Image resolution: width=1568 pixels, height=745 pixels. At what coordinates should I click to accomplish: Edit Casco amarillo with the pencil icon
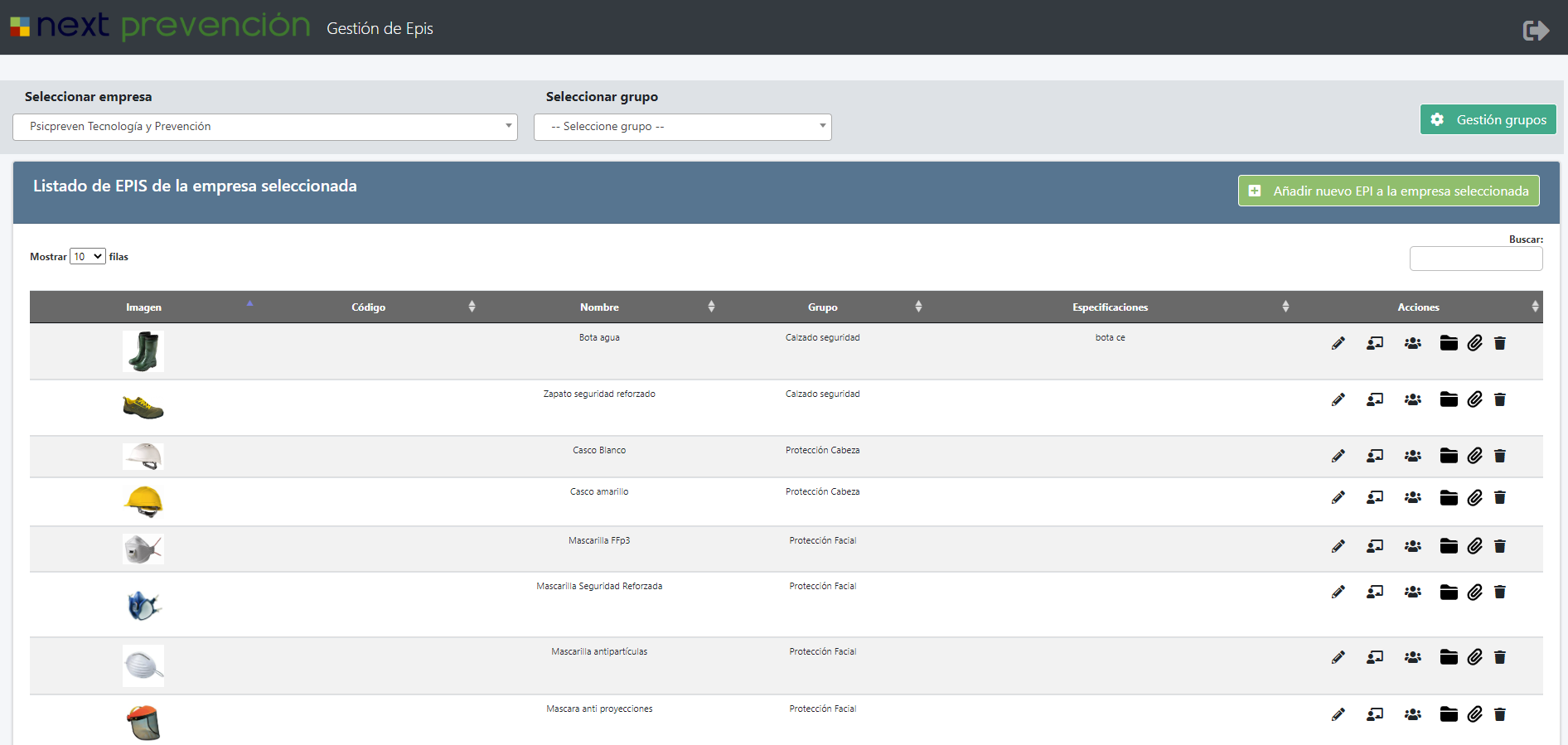(x=1338, y=497)
